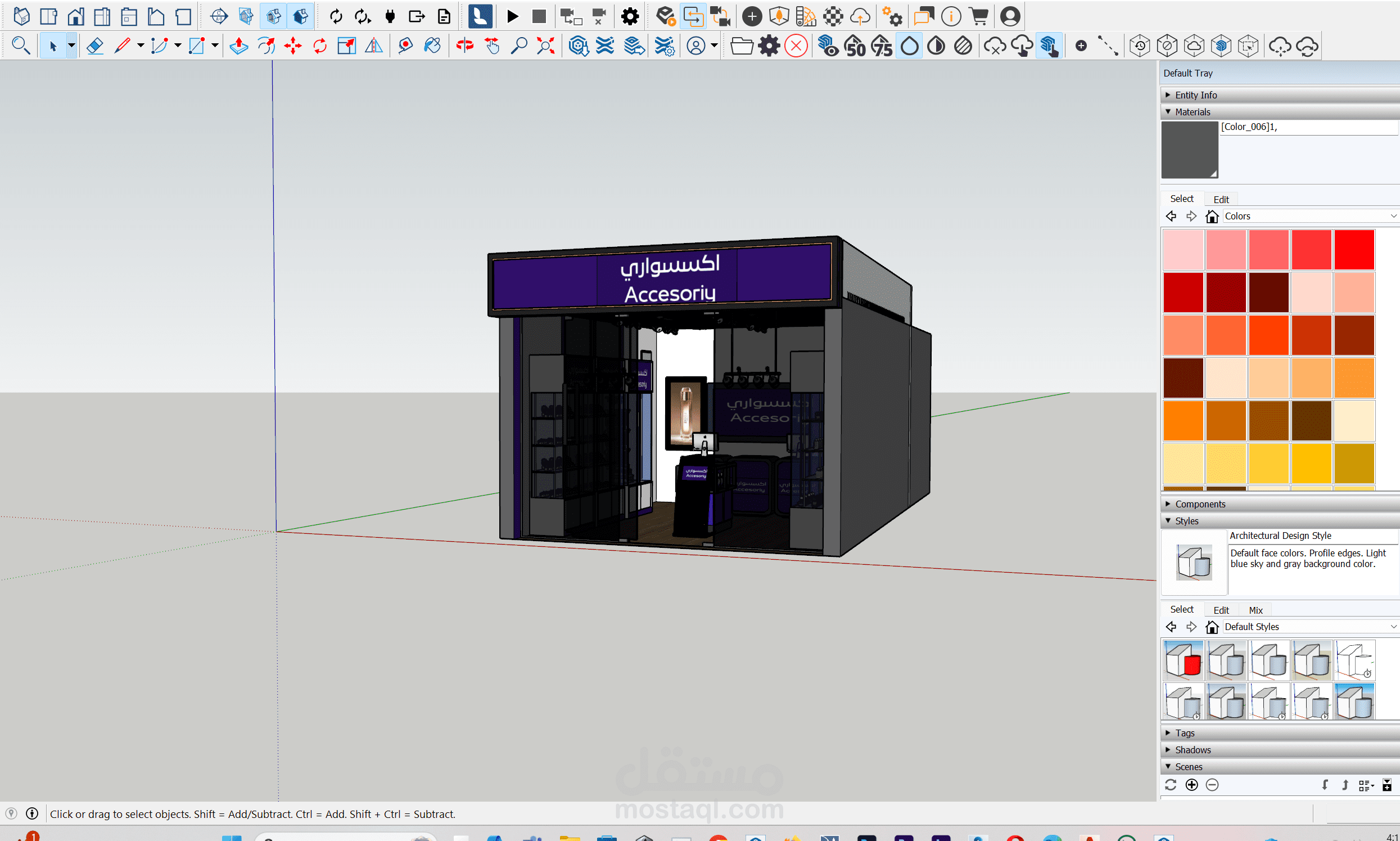Pick the bright pure red color swatch
Viewport: 1400px width, 841px height.
pos(1354,249)
